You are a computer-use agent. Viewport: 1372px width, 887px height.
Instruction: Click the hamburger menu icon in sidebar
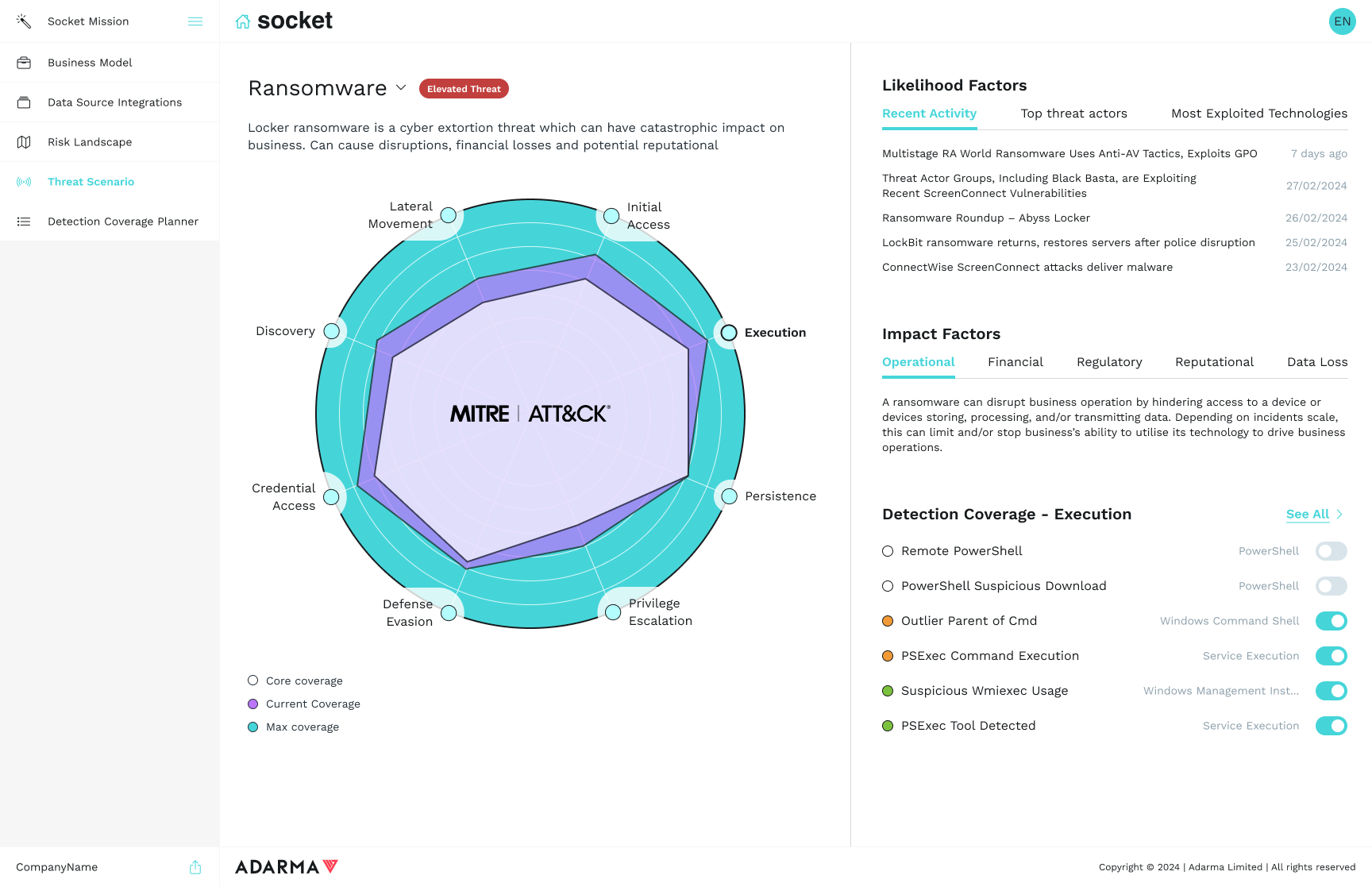195,21
